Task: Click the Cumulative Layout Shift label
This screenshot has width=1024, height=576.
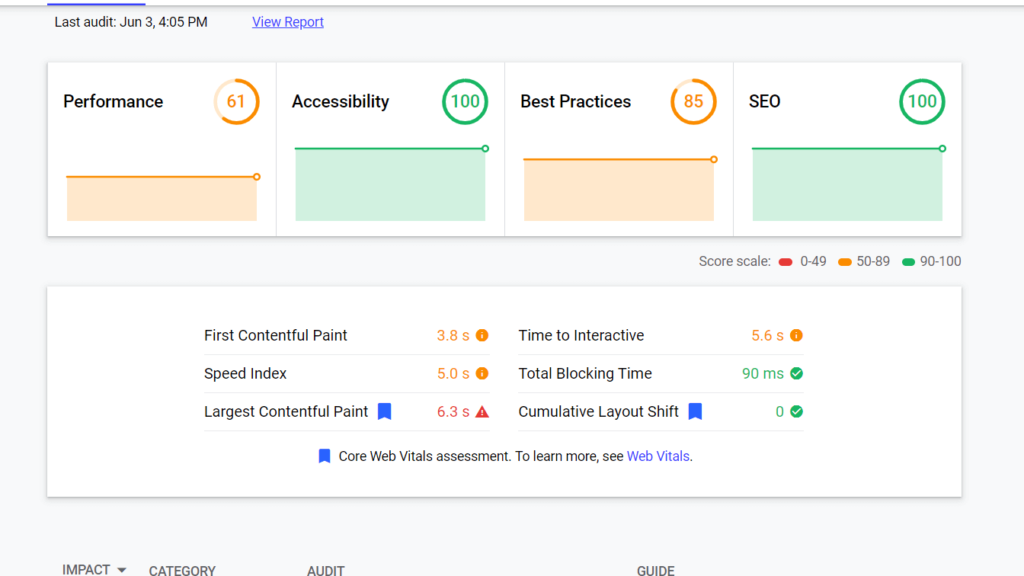Action: pos(598,411)
